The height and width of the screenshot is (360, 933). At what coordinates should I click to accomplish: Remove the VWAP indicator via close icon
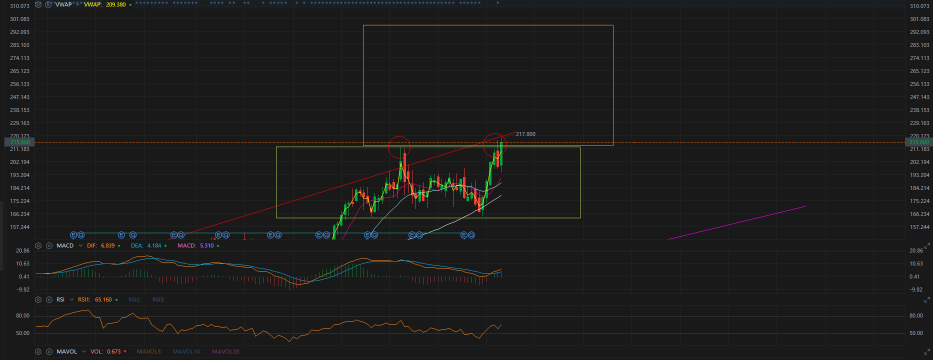click(x=48, y=4)
